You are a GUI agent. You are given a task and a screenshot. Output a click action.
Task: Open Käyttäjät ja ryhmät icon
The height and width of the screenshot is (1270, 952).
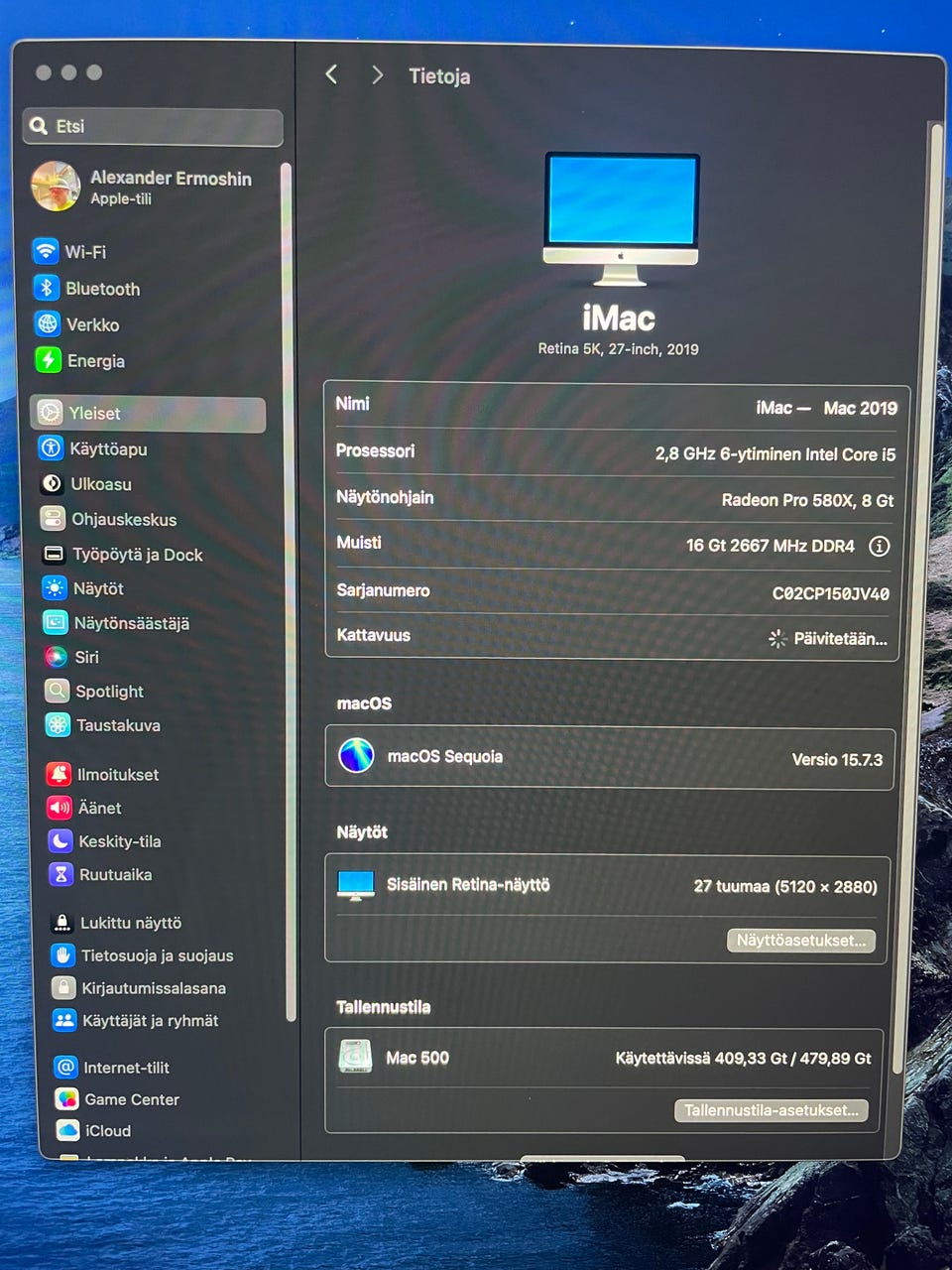[x=64, y=1020]
